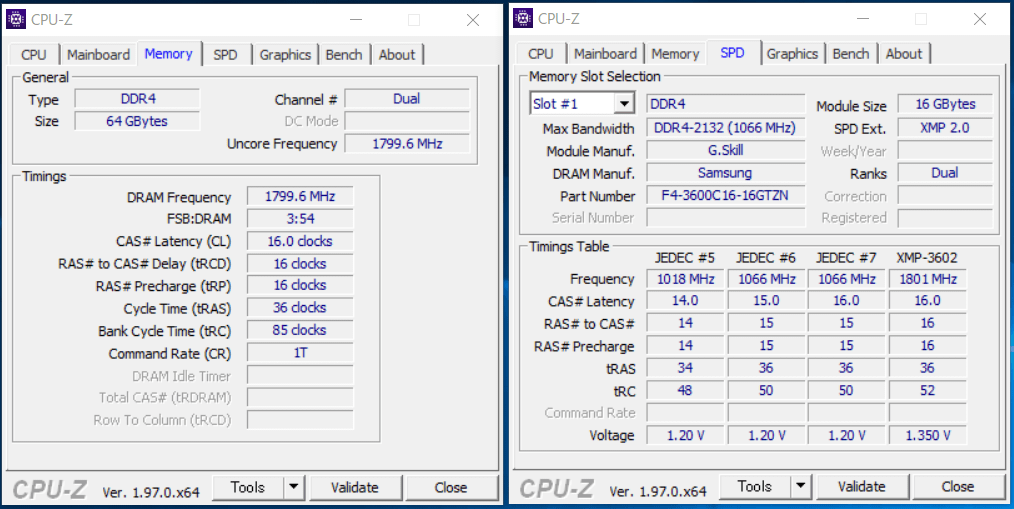Expand the Tools dropdown arrow in left window
The image size is (1014, 509).
pyautogui.click(x=294, y=487)
